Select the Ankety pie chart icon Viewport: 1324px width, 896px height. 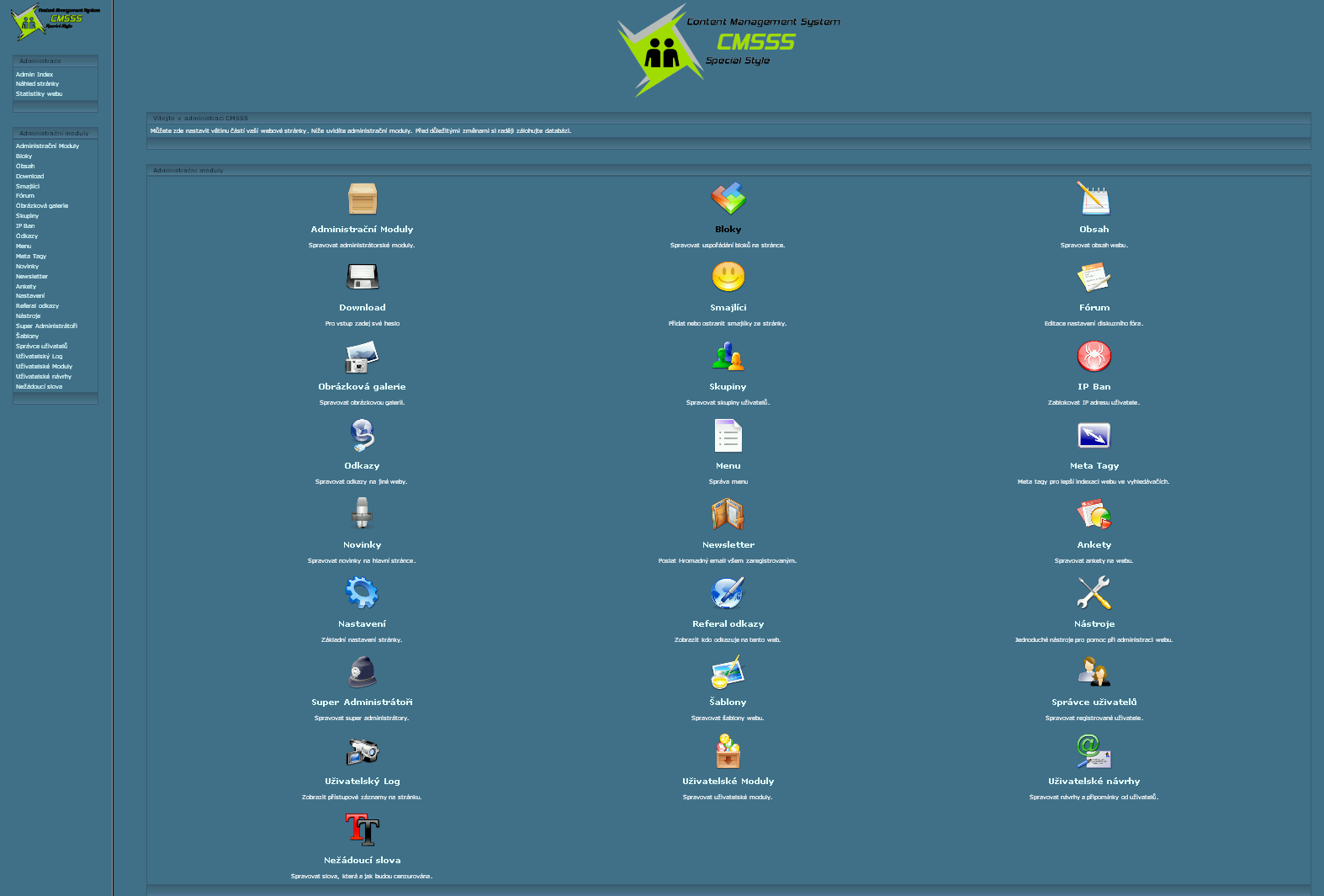[1094, 514]
